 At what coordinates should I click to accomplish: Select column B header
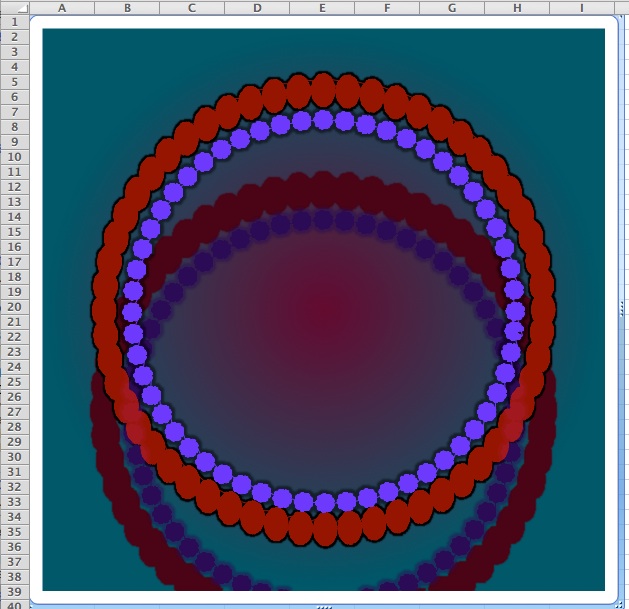[127, 8]
